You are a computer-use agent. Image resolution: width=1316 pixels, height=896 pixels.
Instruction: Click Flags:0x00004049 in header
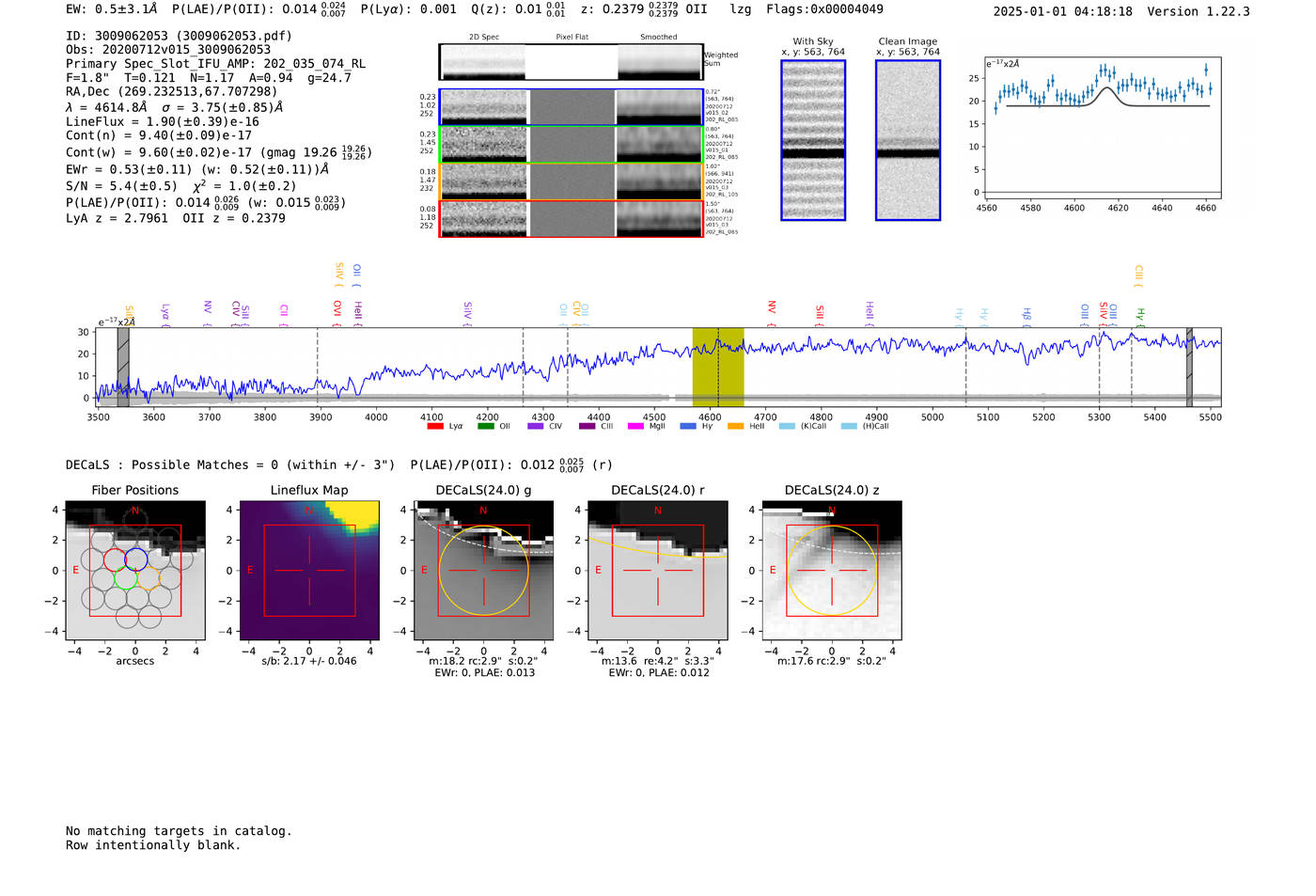point(824,9)
